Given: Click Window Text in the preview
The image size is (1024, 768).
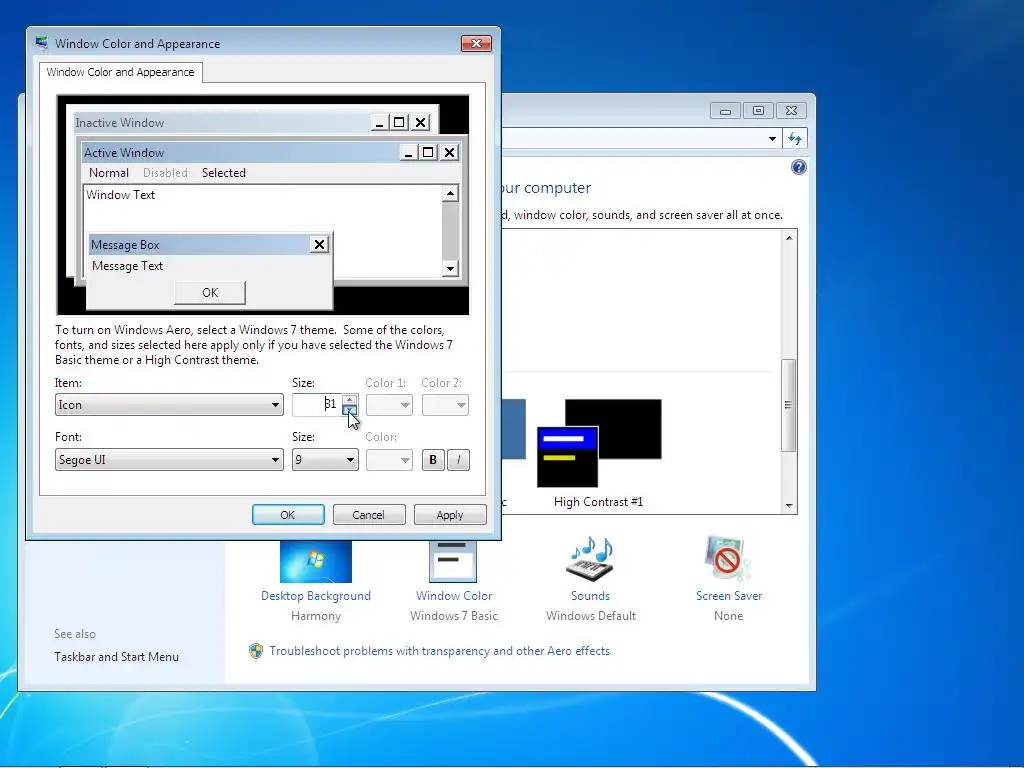Looking at the screenshot, I should 120,195.
